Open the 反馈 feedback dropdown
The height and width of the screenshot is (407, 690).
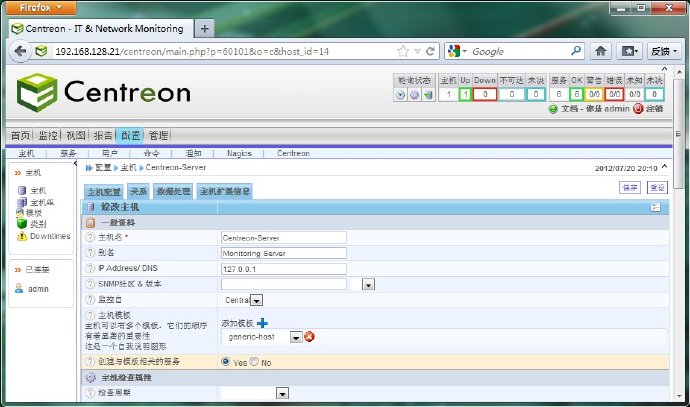(664, 51)
